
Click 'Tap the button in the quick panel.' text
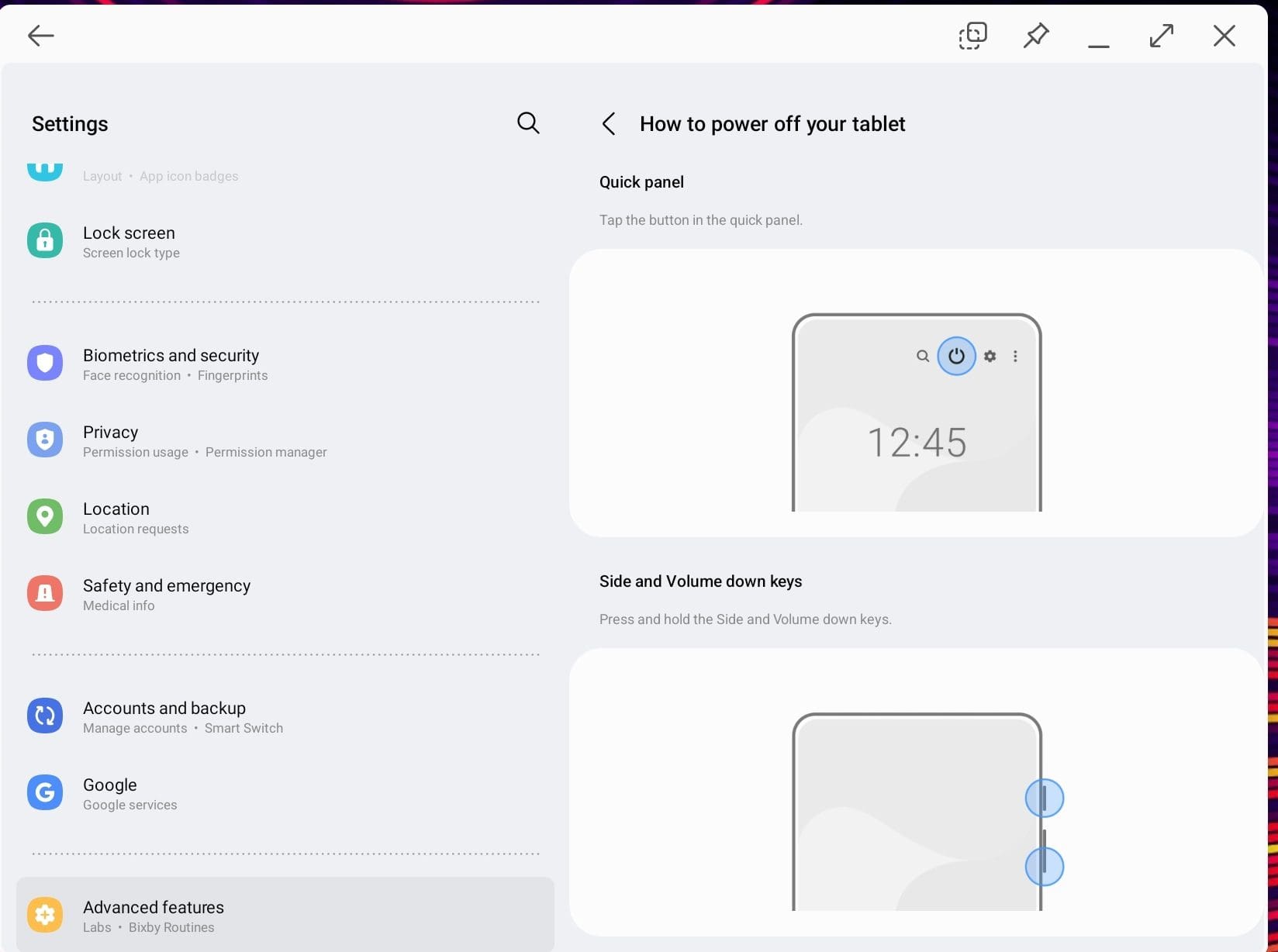701,220
